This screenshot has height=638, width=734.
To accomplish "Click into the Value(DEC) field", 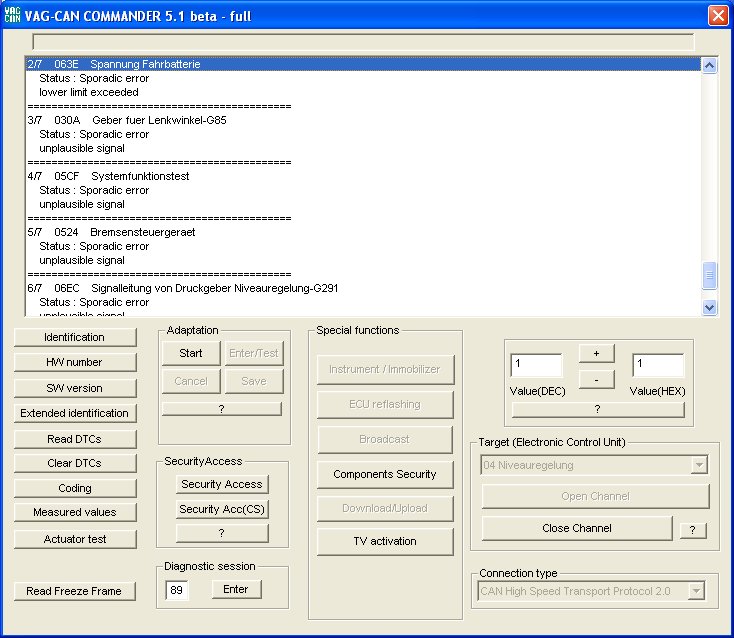I will [536, 365].
